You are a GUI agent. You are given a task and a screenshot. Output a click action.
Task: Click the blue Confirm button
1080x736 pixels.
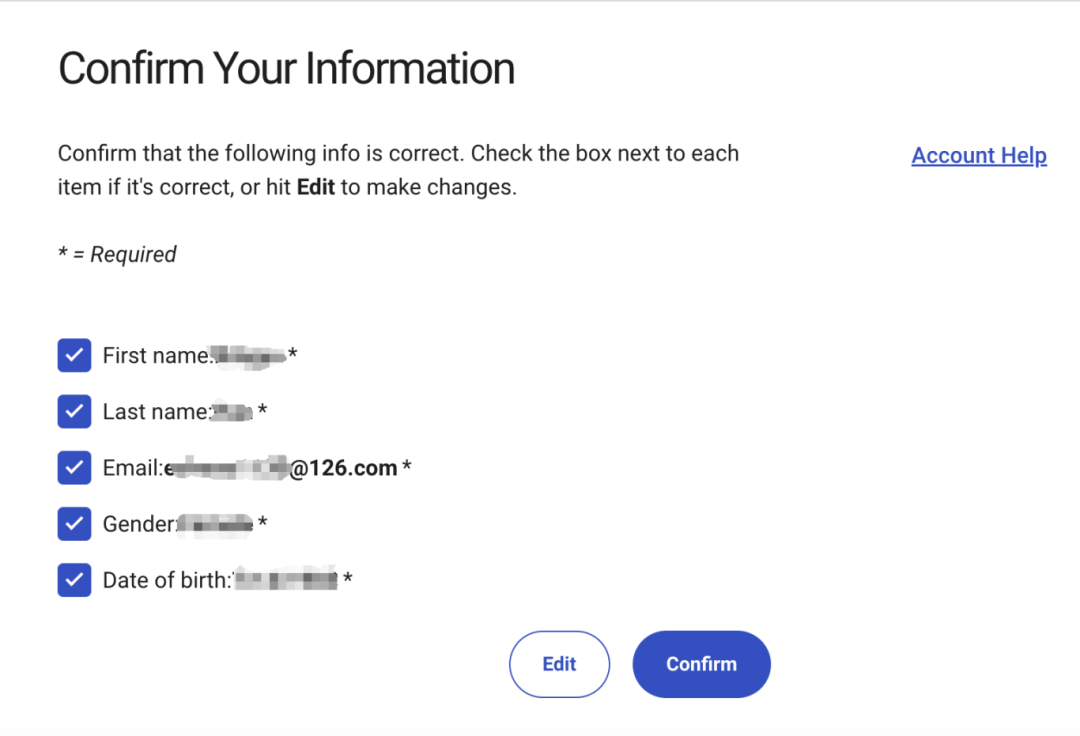[701, 664]
